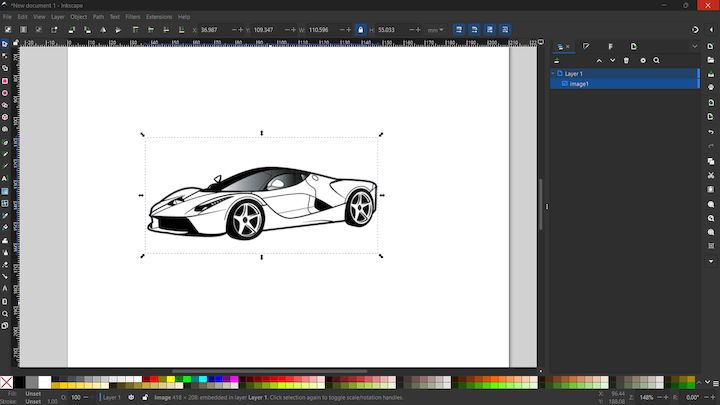The image size is (720, 405).
Task: Increase X position with plus button
Action: 241,29
